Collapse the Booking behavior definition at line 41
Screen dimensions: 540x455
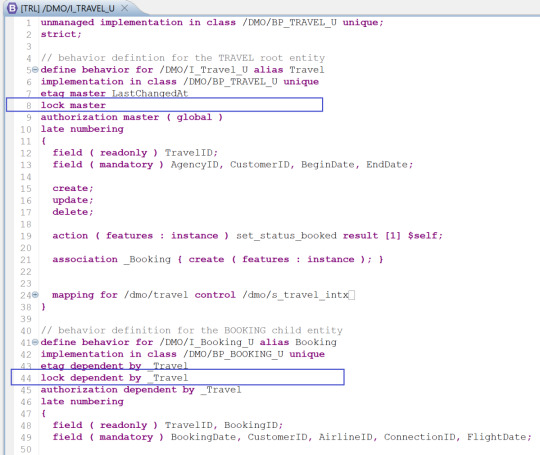[x=35, y=342]
